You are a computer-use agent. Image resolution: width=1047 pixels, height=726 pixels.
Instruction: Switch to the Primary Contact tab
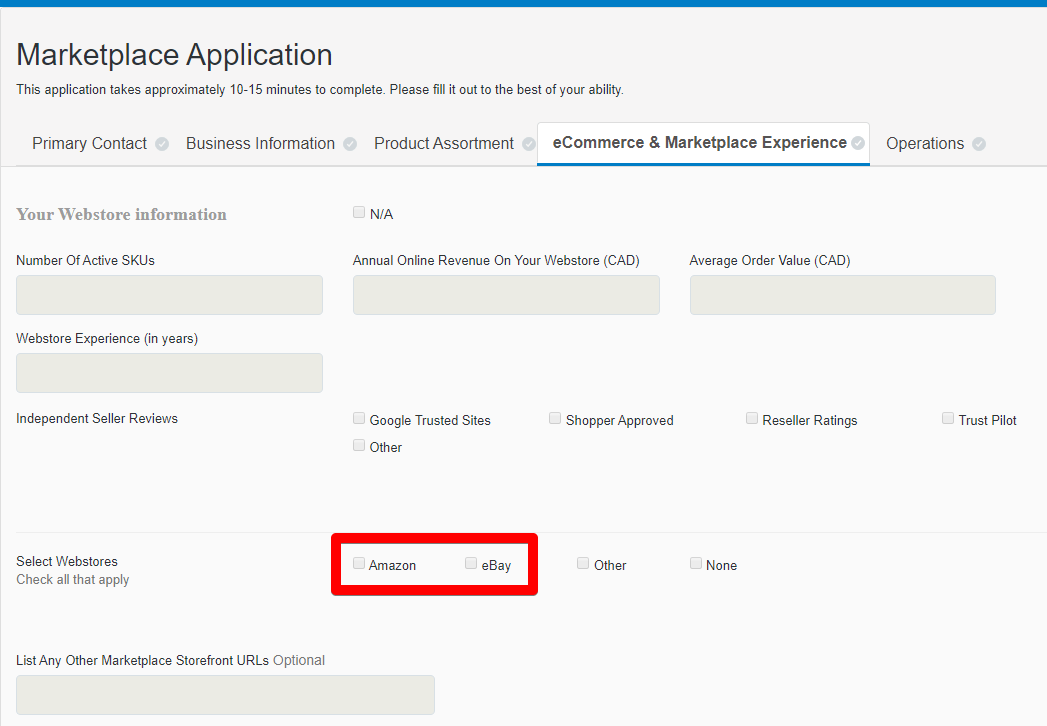pos(88,143)
